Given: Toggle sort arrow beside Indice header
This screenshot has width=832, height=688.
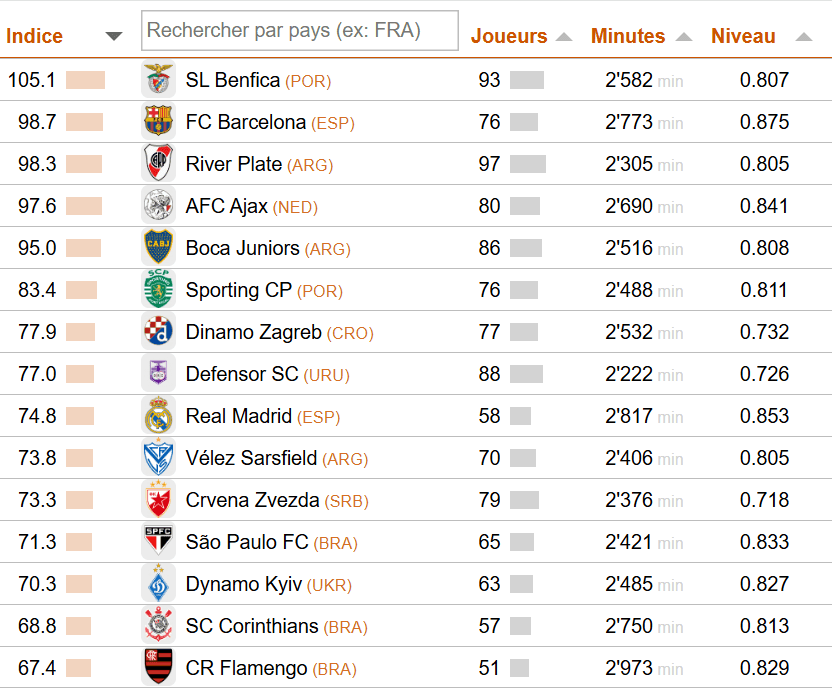Looking at the screenshot, I should coord(114,37).
